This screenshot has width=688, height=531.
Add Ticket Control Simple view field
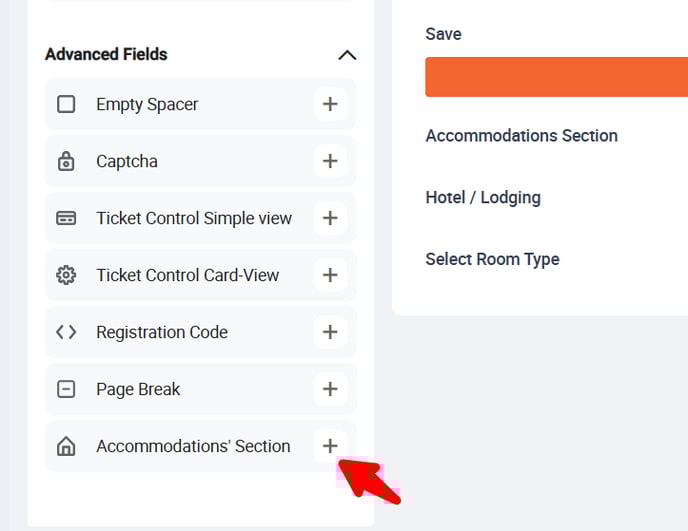(x=330, y=218)
